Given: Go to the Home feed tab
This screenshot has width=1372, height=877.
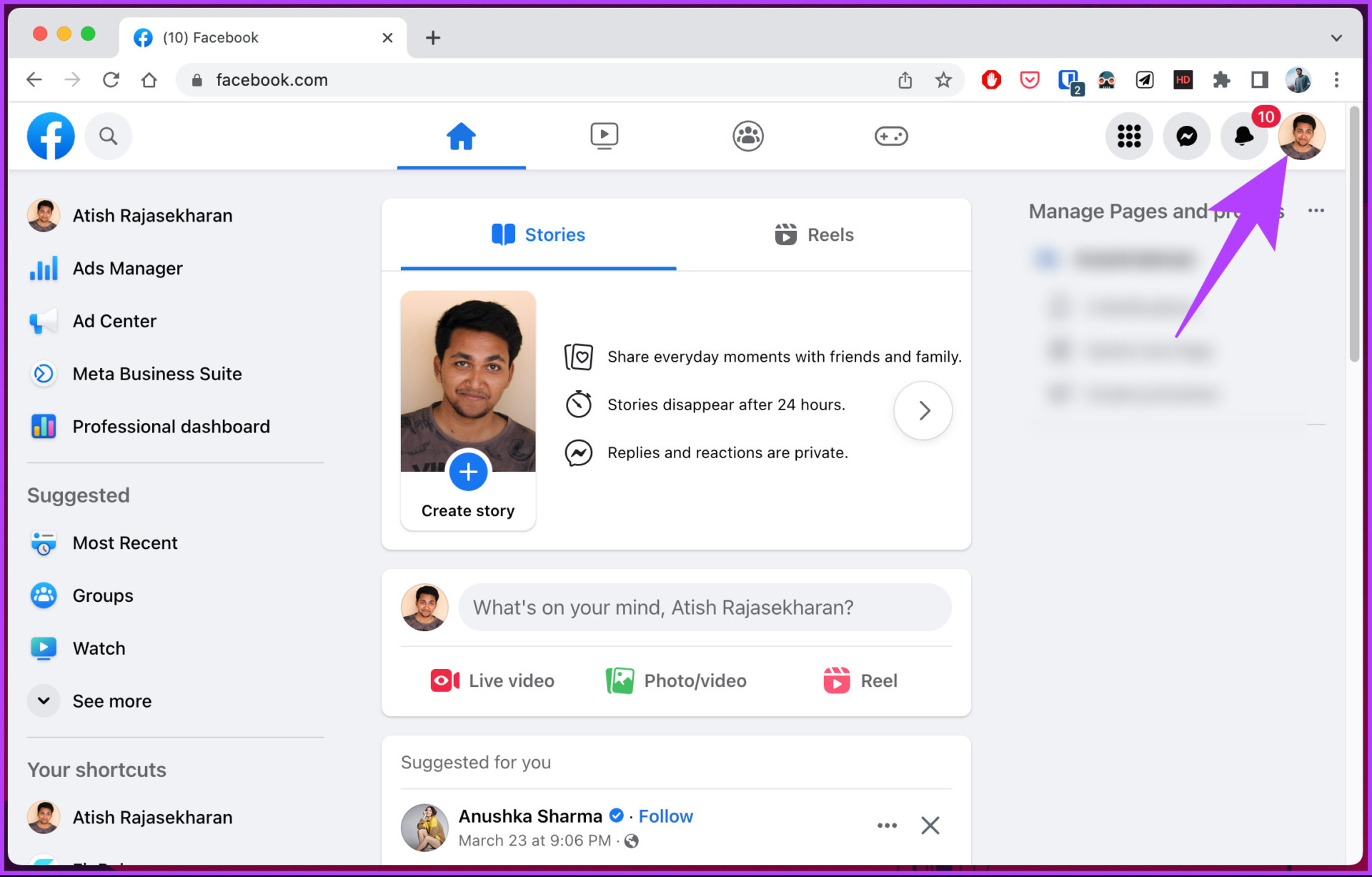Looking at the screenshot, I should (462, 136).
